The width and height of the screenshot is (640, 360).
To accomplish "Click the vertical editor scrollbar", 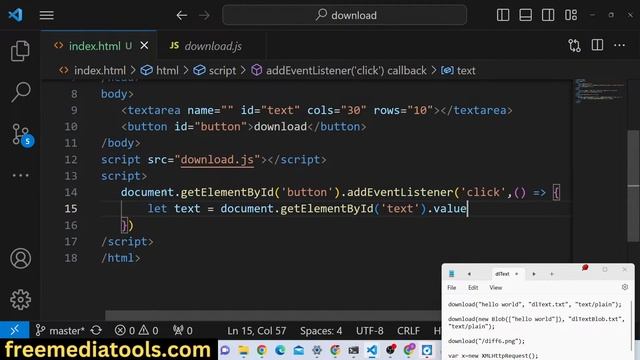I will (x=633, y=186).
